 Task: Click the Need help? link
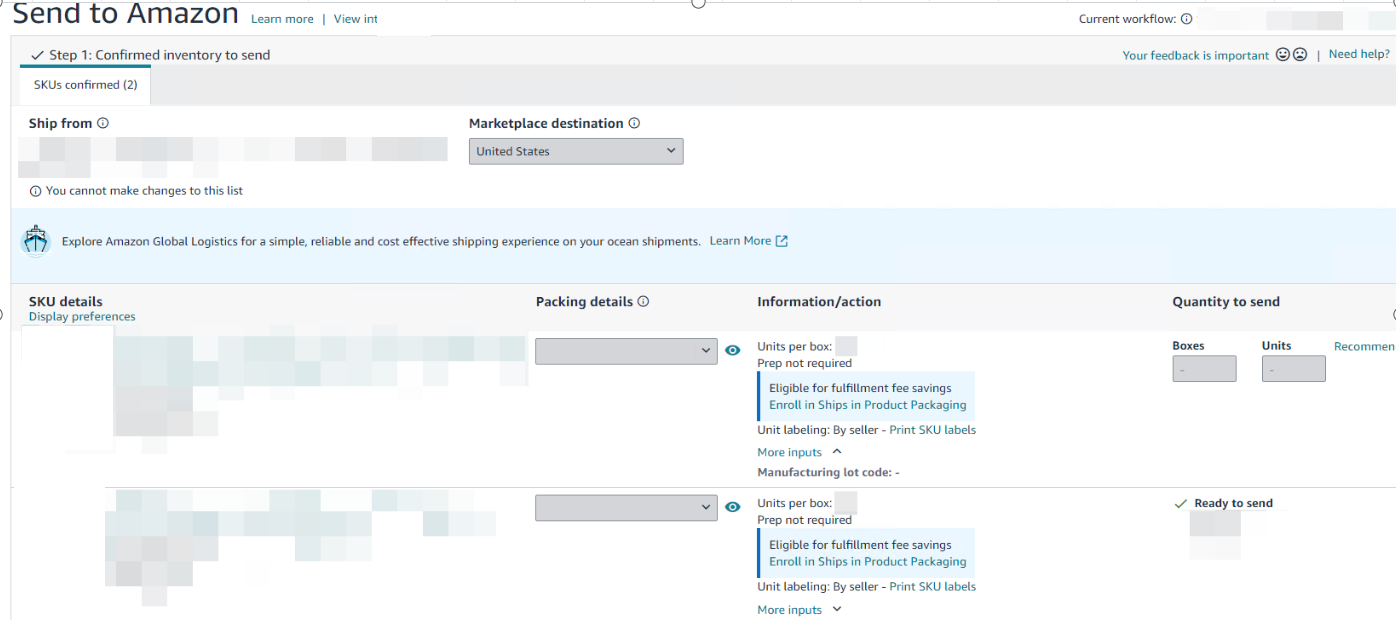point(1358,54)
